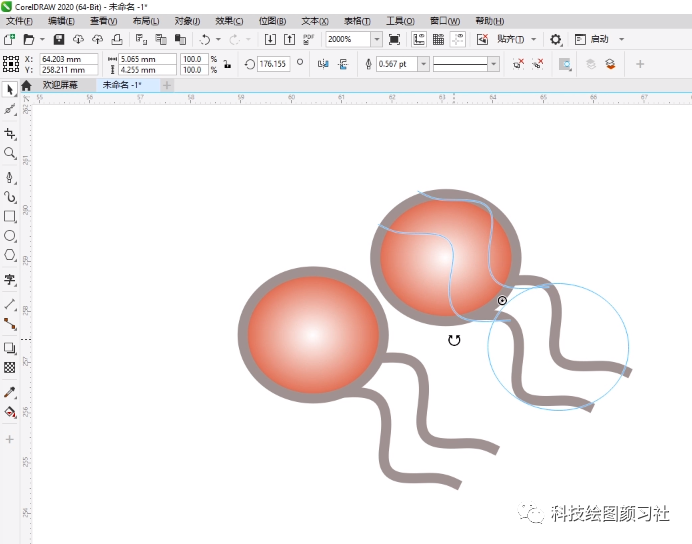Screen dimensions: 692x544
Task: Click the Mirror horizontally icon
Action: [323, 64]
